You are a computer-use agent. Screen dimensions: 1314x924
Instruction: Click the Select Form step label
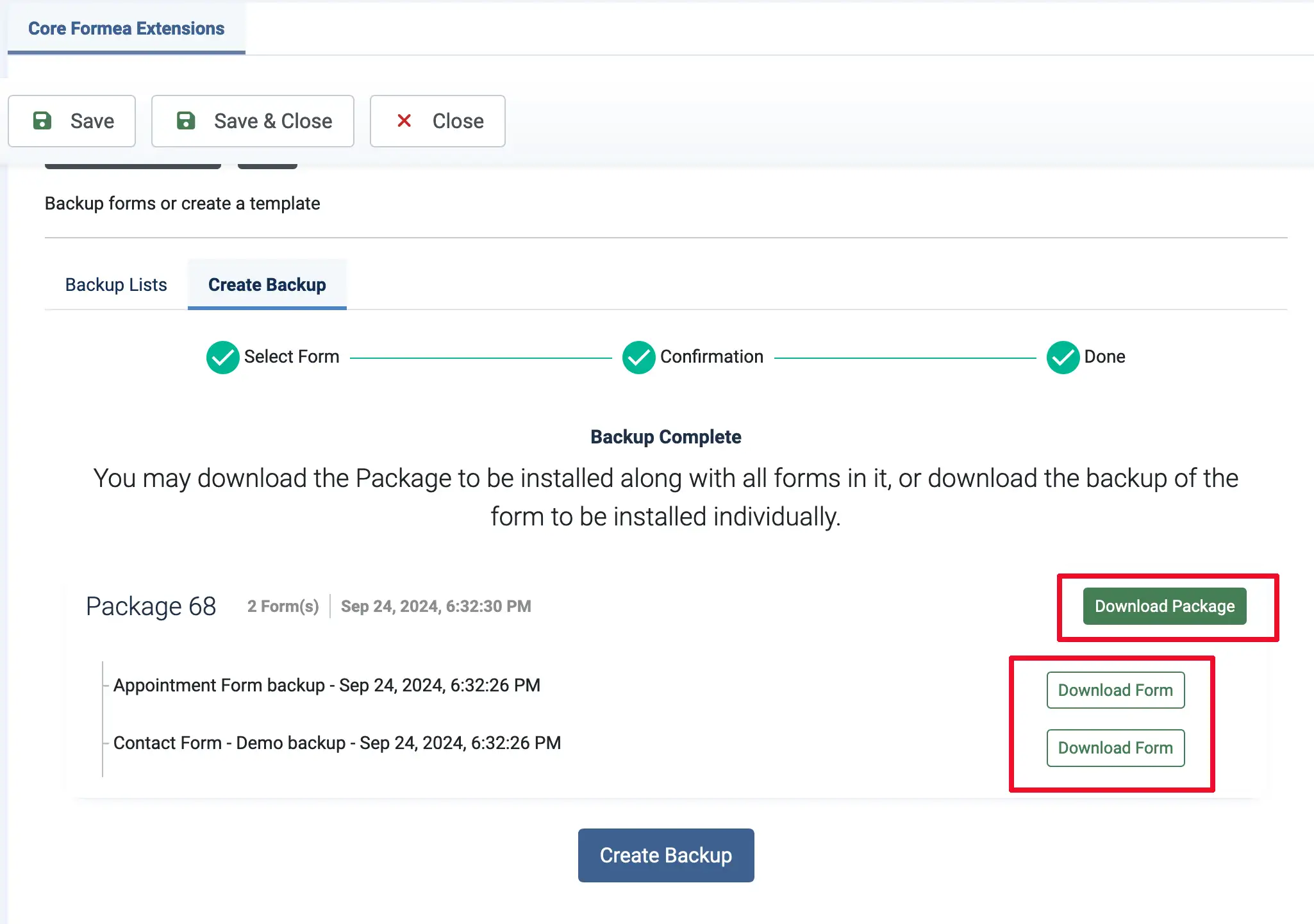coord(292,357)
